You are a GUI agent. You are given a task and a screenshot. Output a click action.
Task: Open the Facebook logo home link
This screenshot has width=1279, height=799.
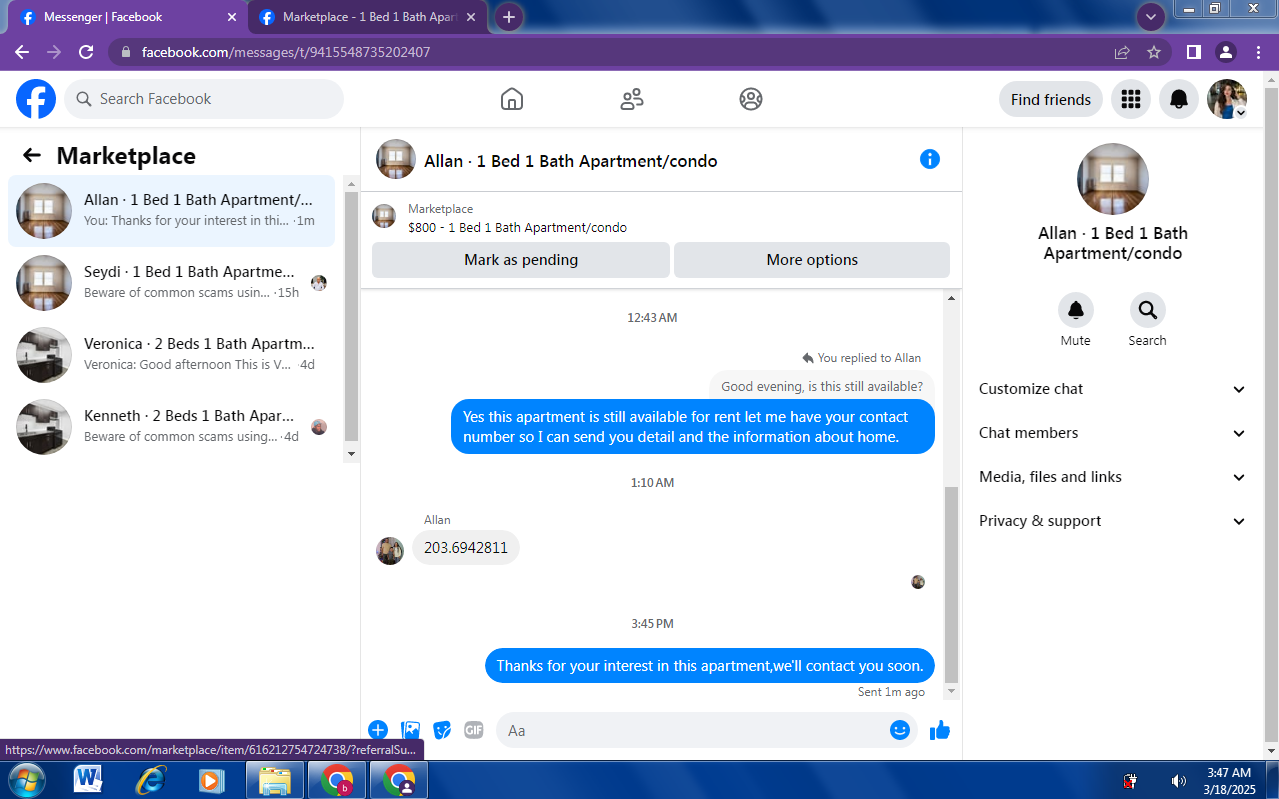point(36,99)
